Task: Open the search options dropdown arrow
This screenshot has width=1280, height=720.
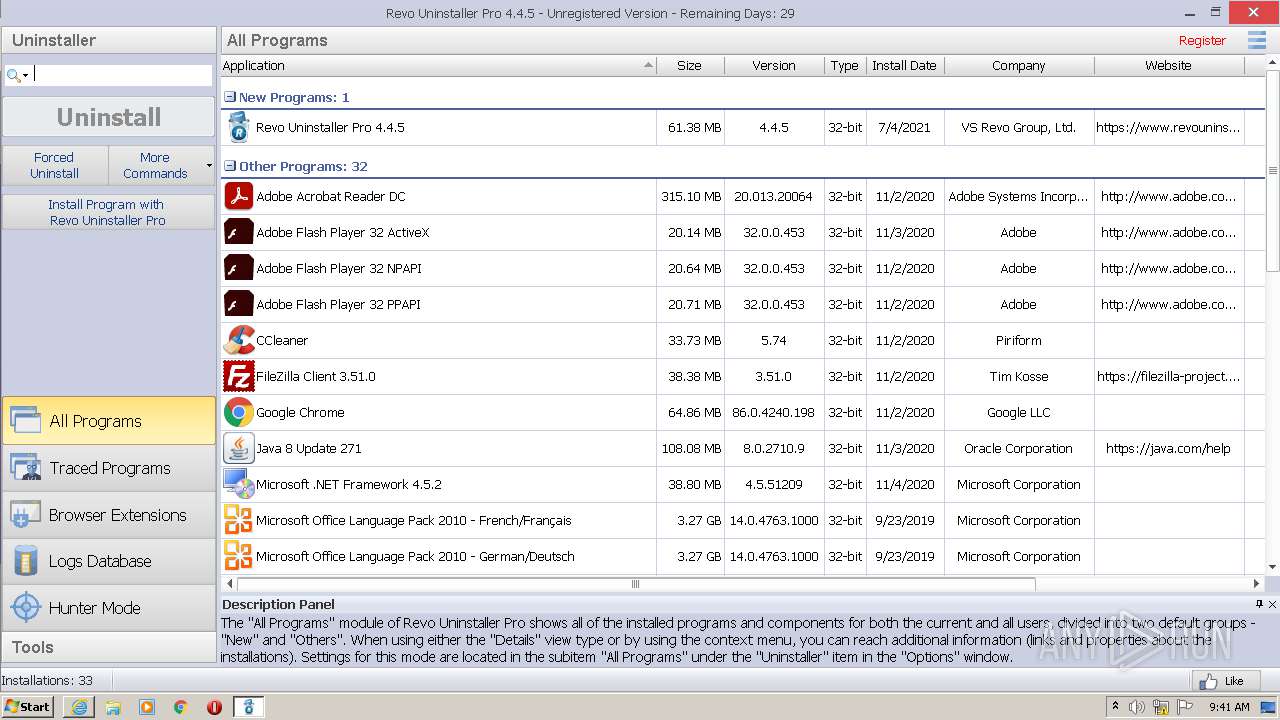Action: (26, 76)
